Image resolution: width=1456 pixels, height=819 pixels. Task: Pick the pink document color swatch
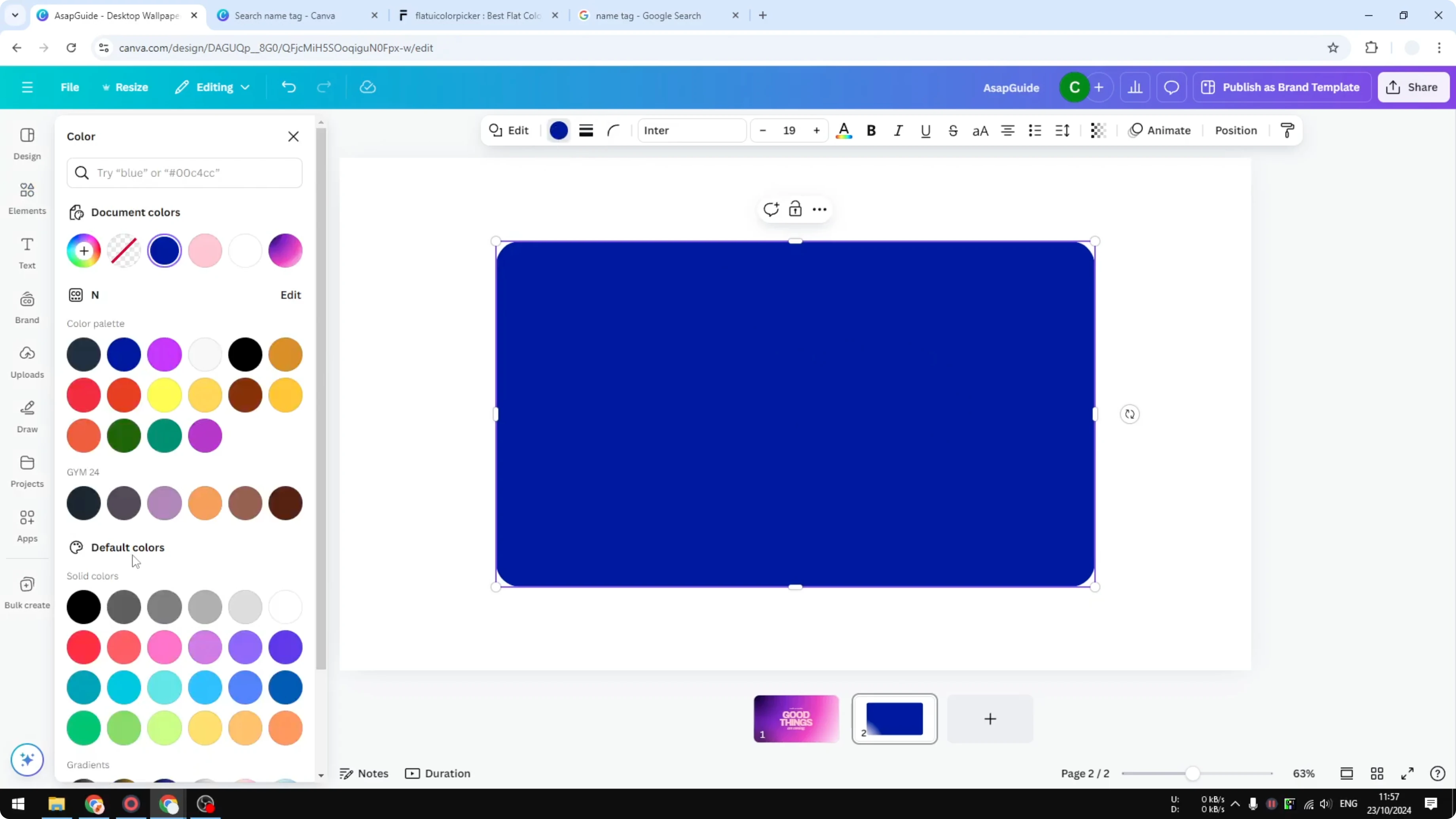[205, 250]
